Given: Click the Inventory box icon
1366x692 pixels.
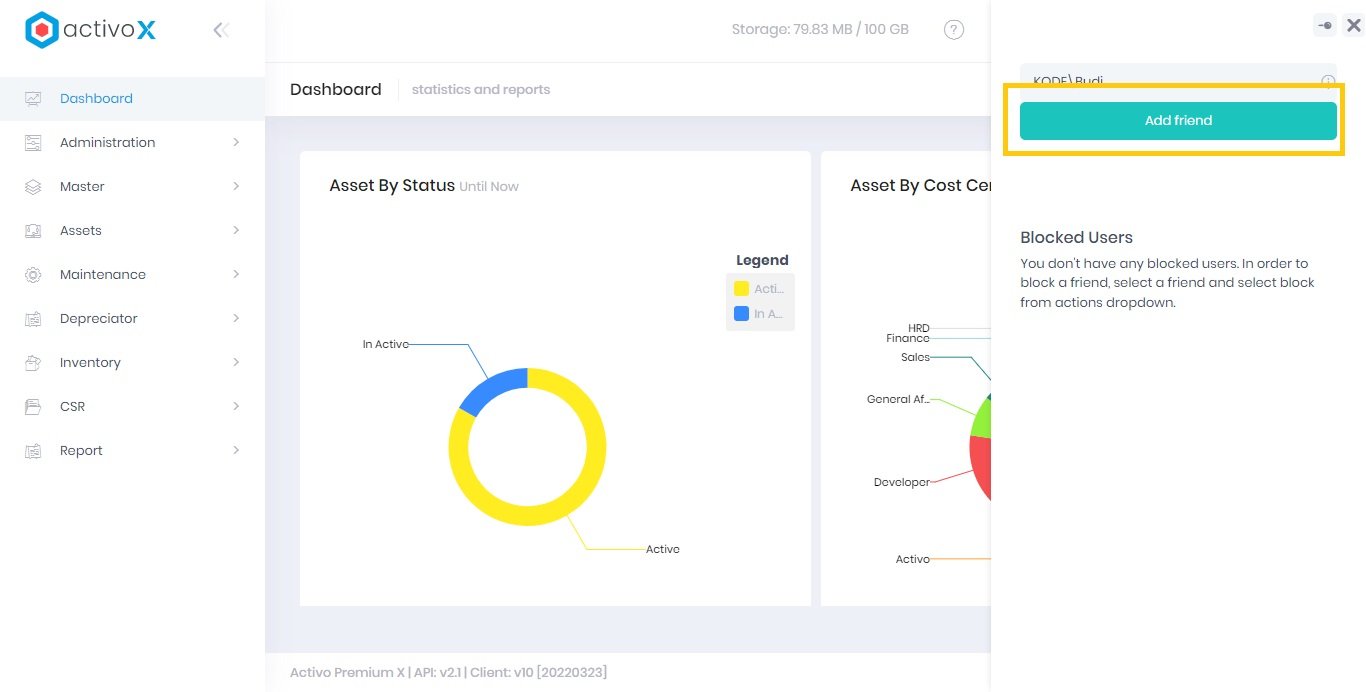Looking at the screenshot, I should [33, 362].
